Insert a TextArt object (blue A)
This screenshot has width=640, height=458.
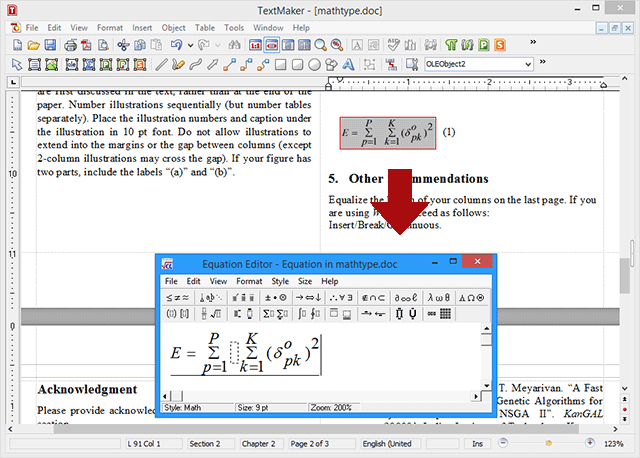click(x=348, y=64)
